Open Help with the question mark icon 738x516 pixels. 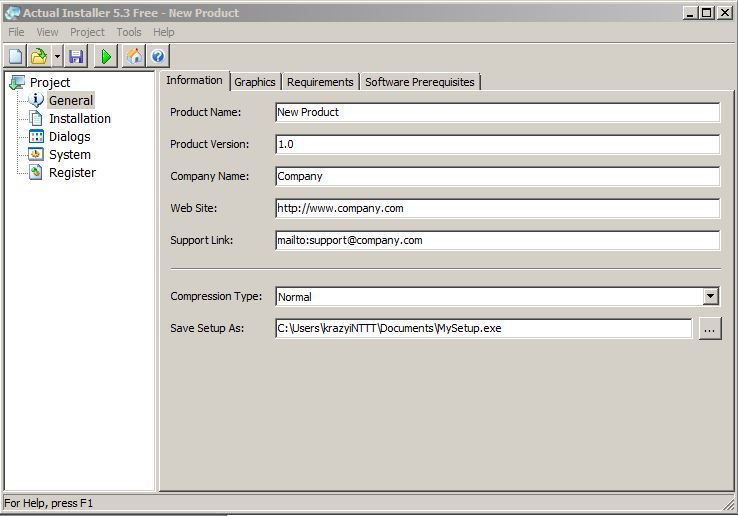pyautogui.click(x=157, y=56)
